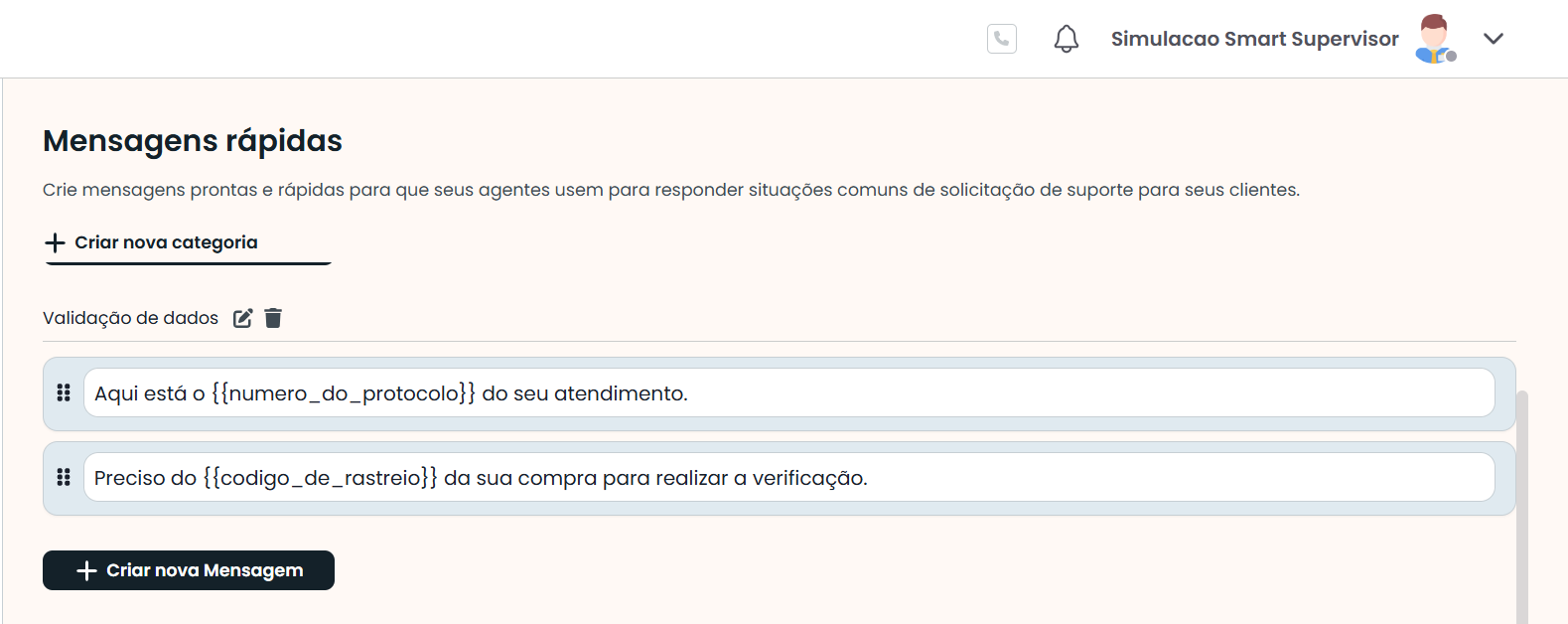Viewport: 1568px width, 624px height.
Task: Open the notifications bell
Action: [x=1066, y=39]
